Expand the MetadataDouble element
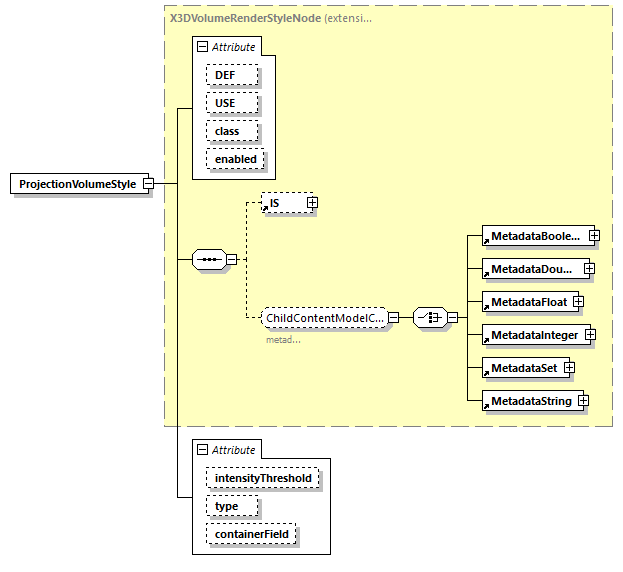The image size is (623, 572). (589, 269)
